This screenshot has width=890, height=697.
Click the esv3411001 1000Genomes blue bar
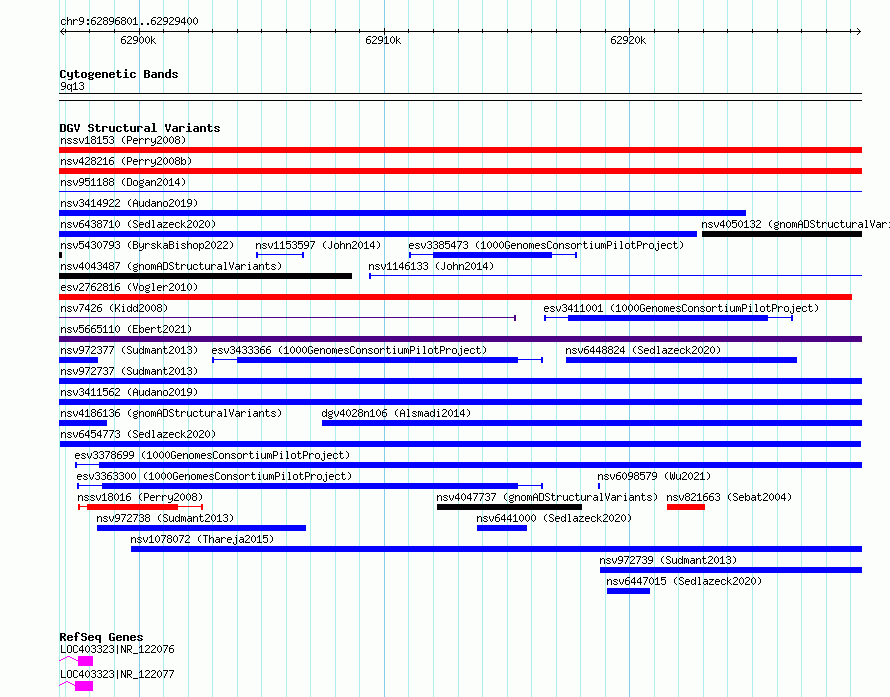click(668, 318)
